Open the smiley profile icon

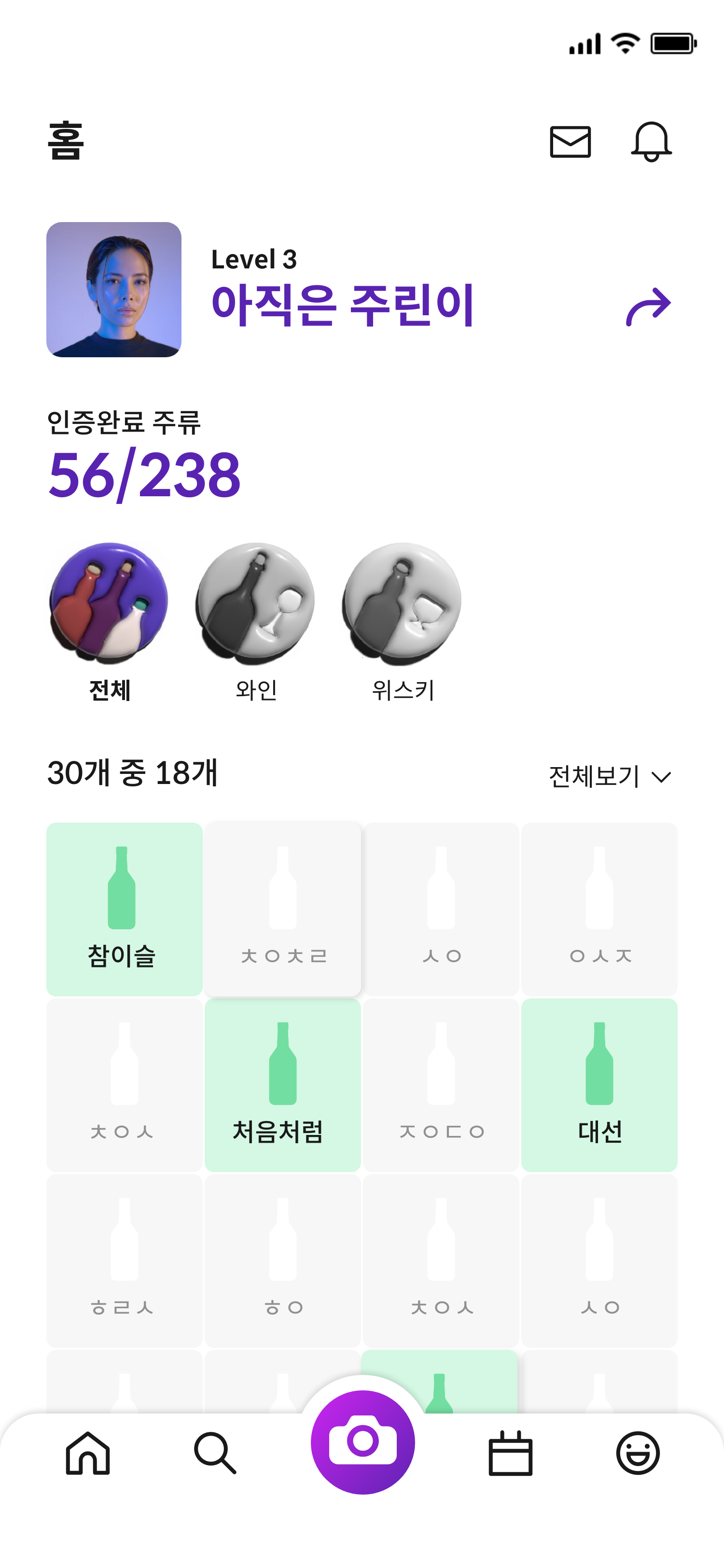click(x=638, y=1453)
